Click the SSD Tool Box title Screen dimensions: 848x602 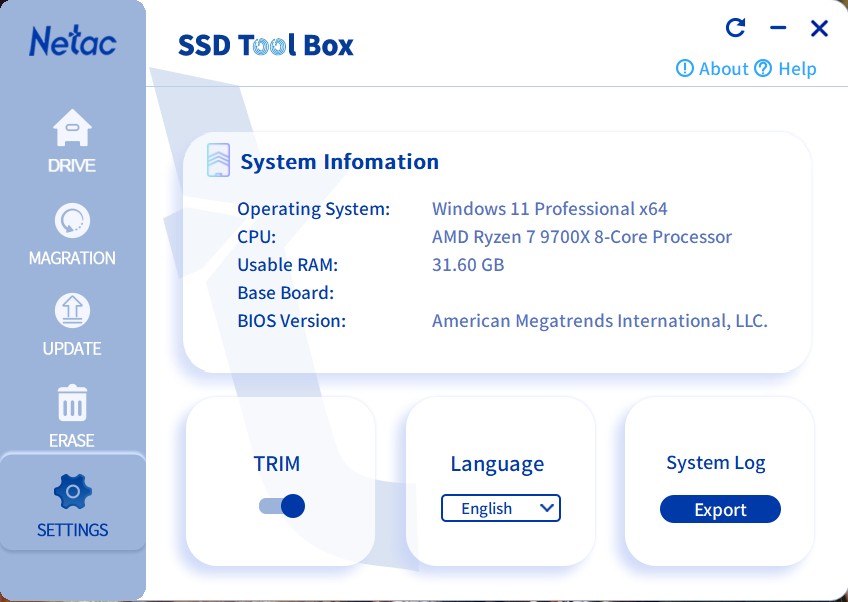[266, 45]
